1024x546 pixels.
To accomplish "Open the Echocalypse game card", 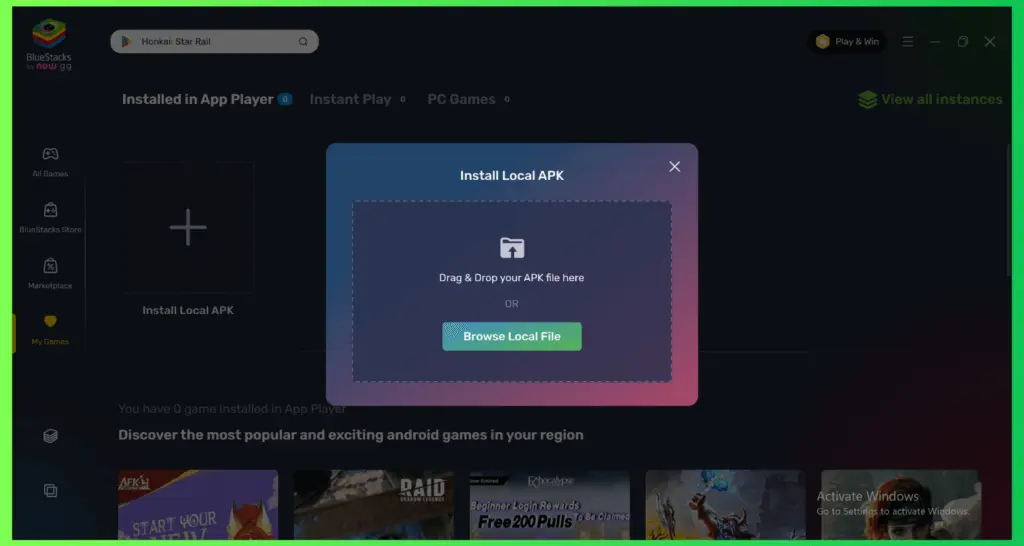I will [x=549, y=505].
